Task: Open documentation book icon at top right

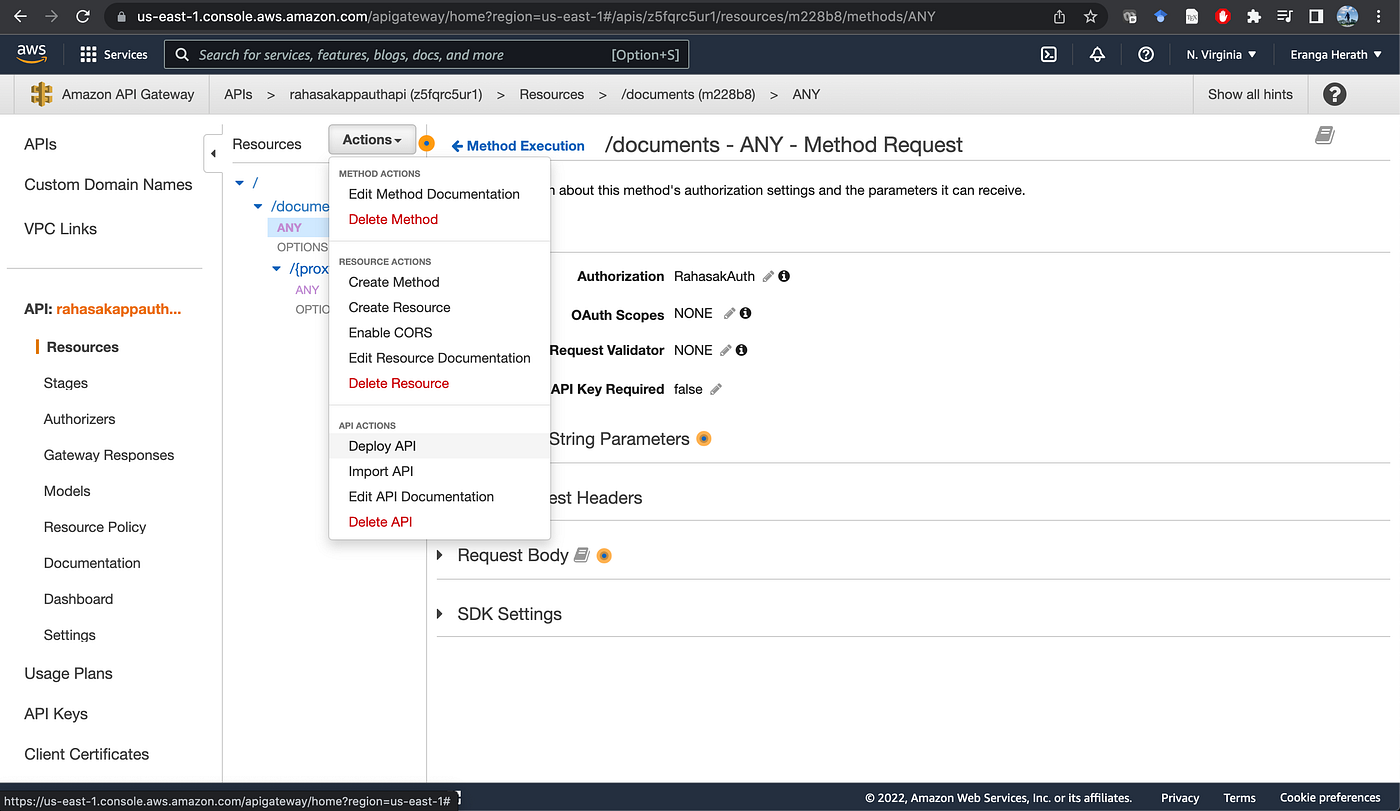Action: [1325, 135]
